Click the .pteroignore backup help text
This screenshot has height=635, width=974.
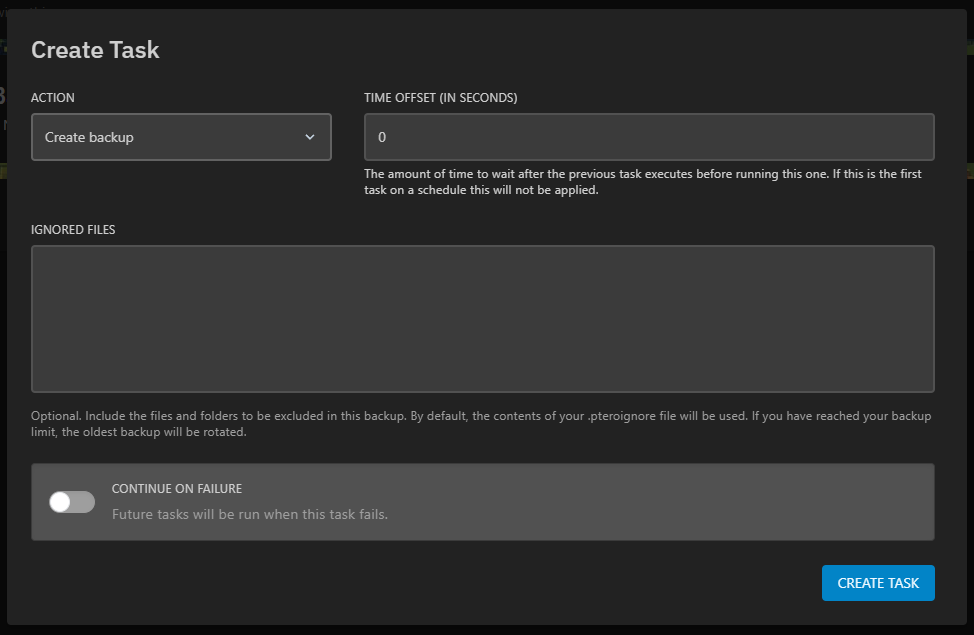(480, 424)
